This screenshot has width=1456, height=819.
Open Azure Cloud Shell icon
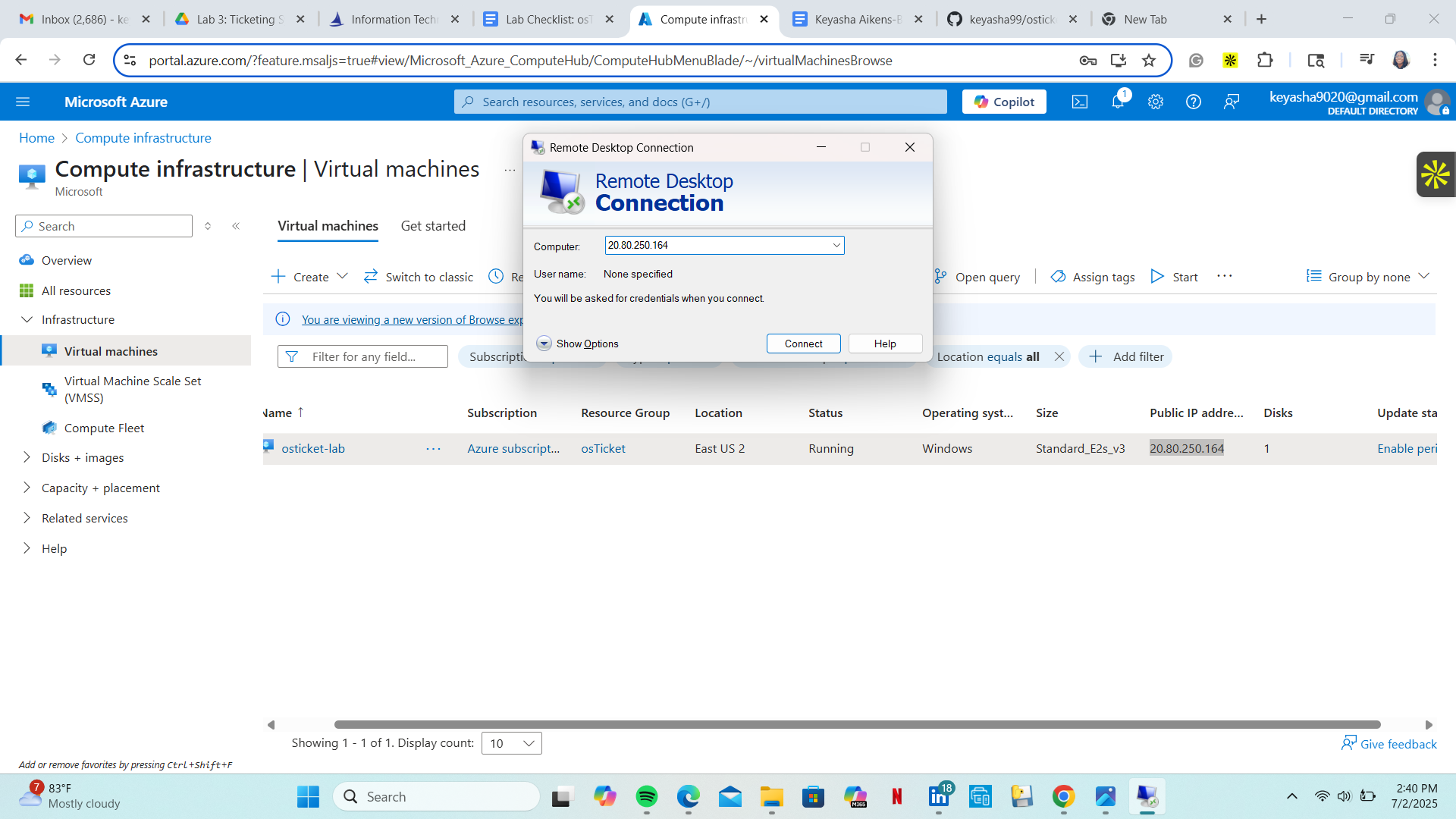pos(1080,102)
